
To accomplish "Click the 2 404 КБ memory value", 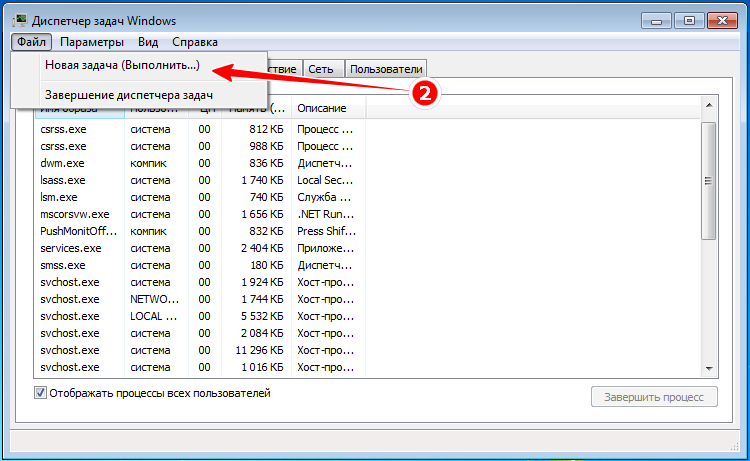I will click(262, 248).
